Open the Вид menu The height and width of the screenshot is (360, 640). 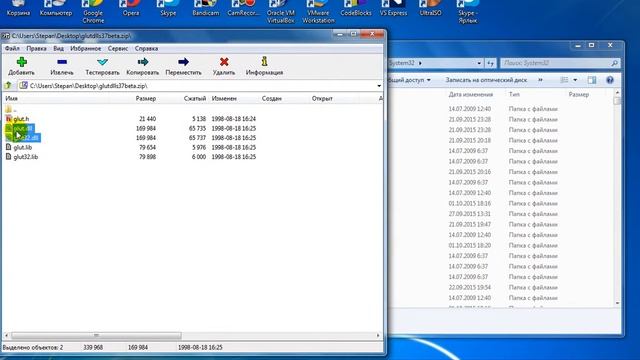pyautogui.click(x=58, y=49)
